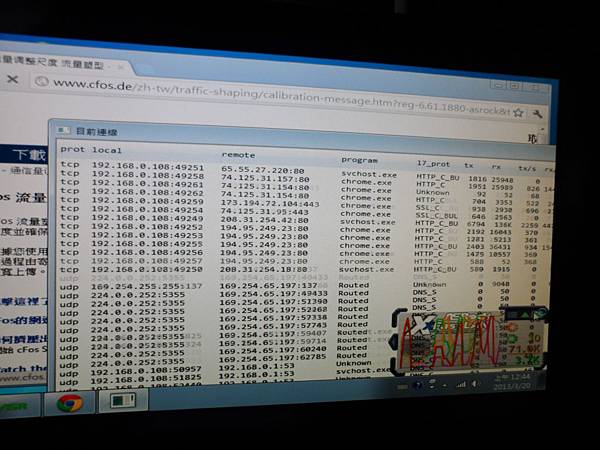This screenshot has width=600, height=450.
Task: Click the volume speaker tray icon
Action: [x=475, y=384]
